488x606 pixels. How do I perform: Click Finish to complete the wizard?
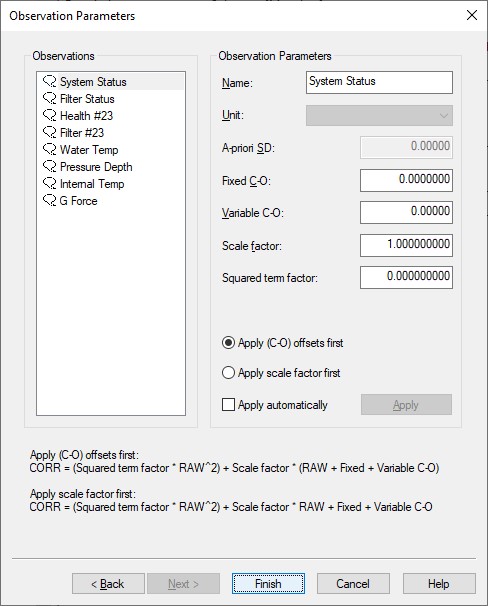[x=268, y=584]
